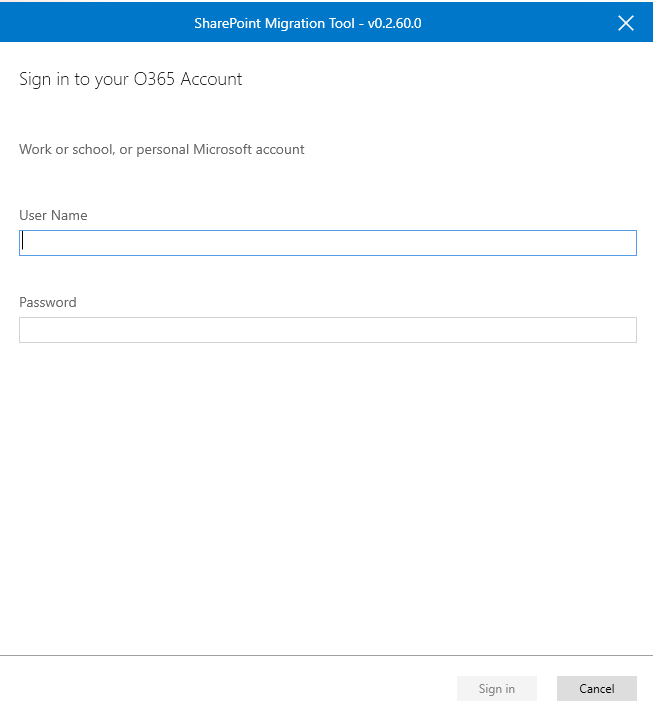Viewport: 653px width, 721px height.
Task: Click the horizontal separator above the buttons
Action: point(326,656)
